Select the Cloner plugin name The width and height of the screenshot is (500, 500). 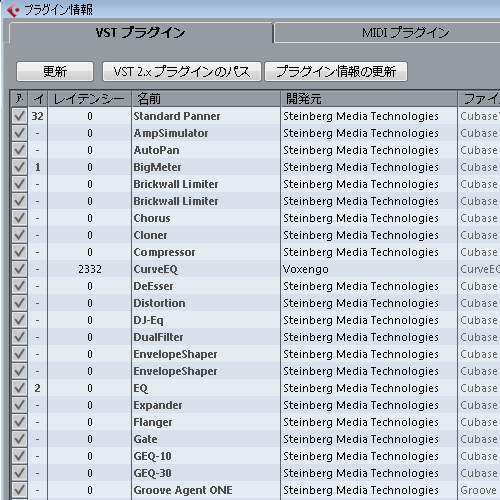pyautogui.click(x=150, y=235)
